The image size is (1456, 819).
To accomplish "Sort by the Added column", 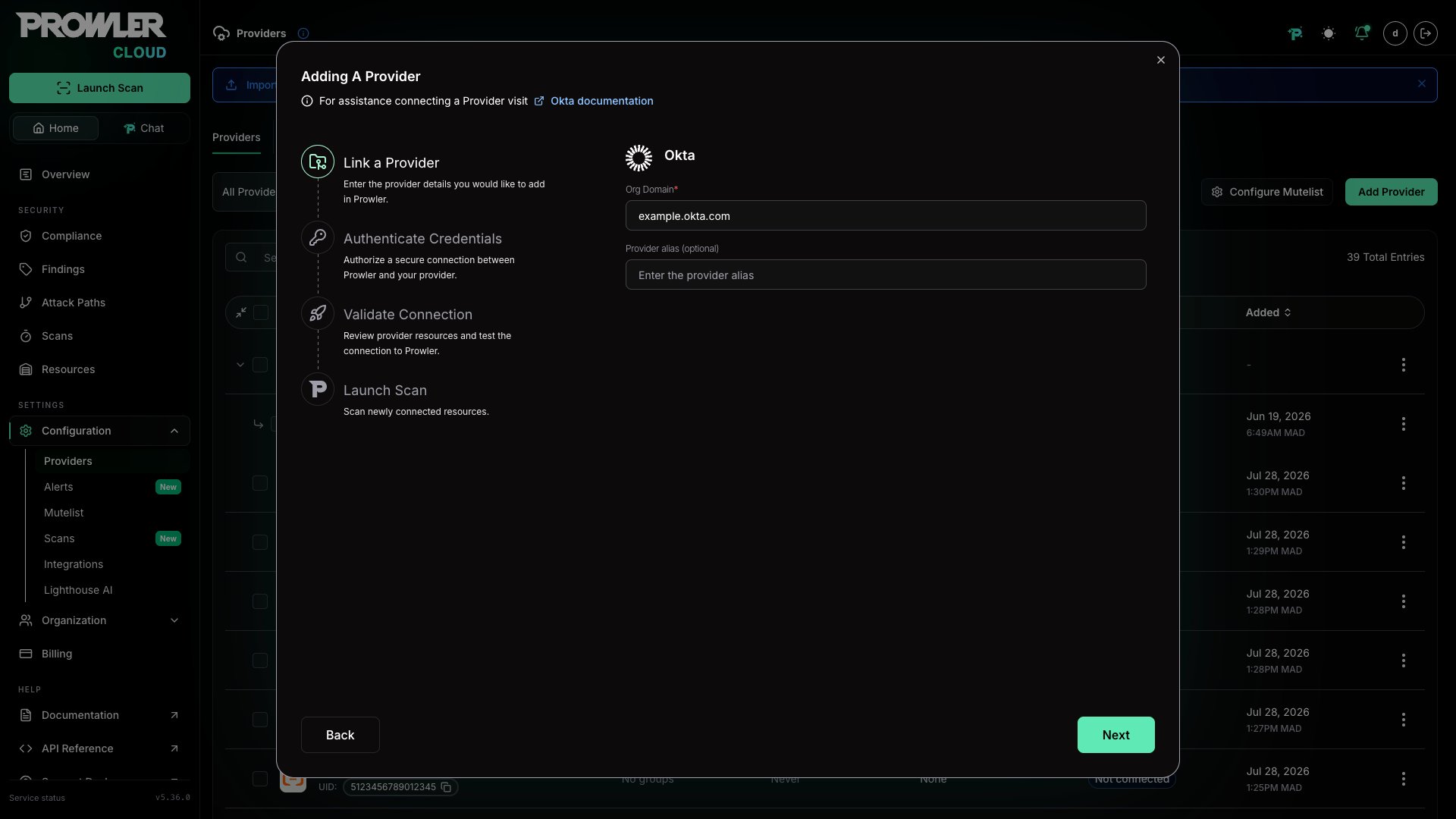I will 1268,312.
